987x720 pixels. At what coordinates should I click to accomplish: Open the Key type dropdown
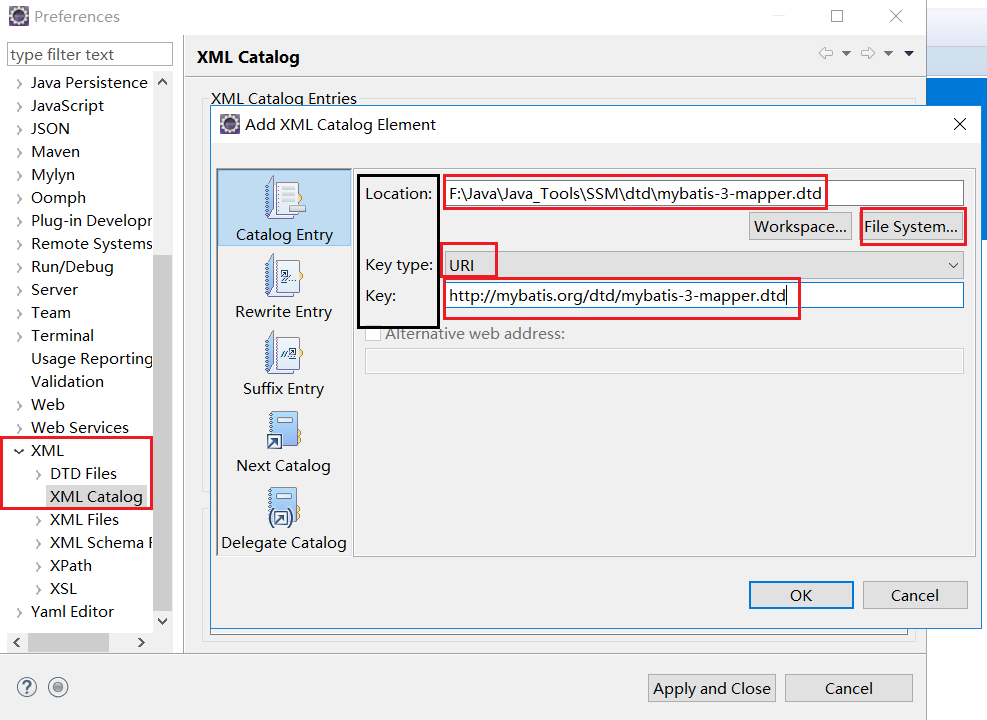click(704, 265)
